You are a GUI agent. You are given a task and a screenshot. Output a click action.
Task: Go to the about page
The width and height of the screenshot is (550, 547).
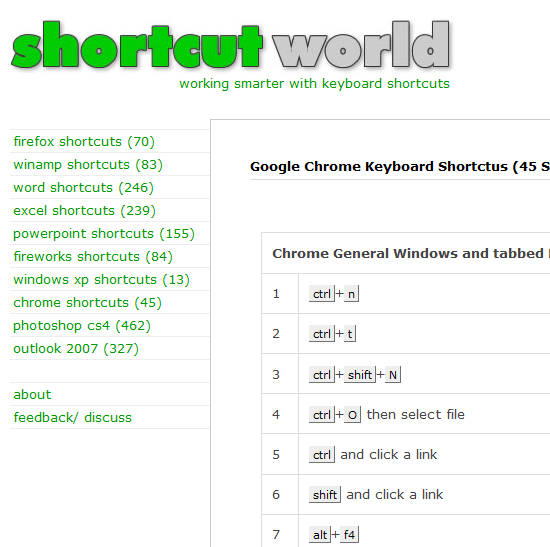[x=32, y=395]
